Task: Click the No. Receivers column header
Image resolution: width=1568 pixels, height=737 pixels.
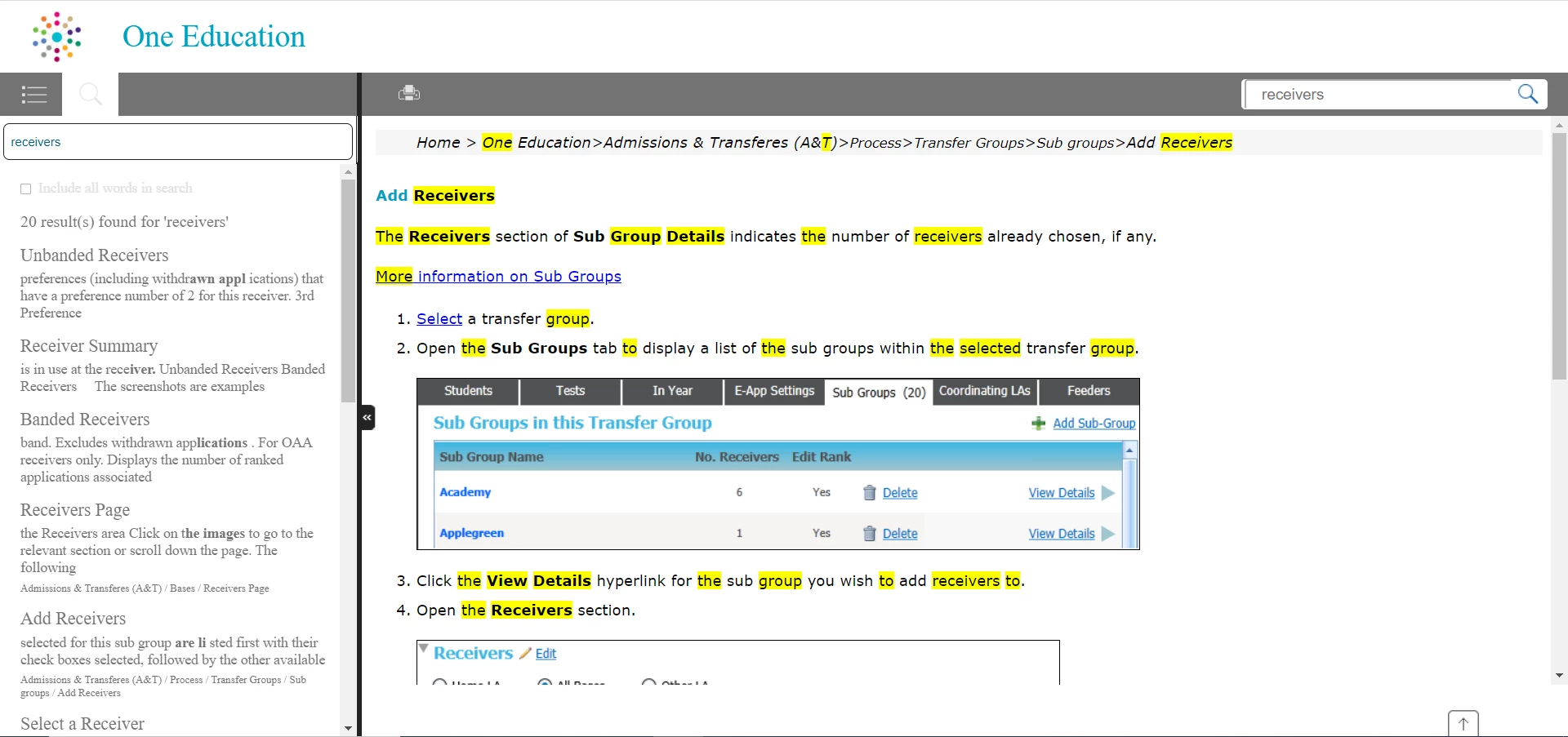Action: 737,457
